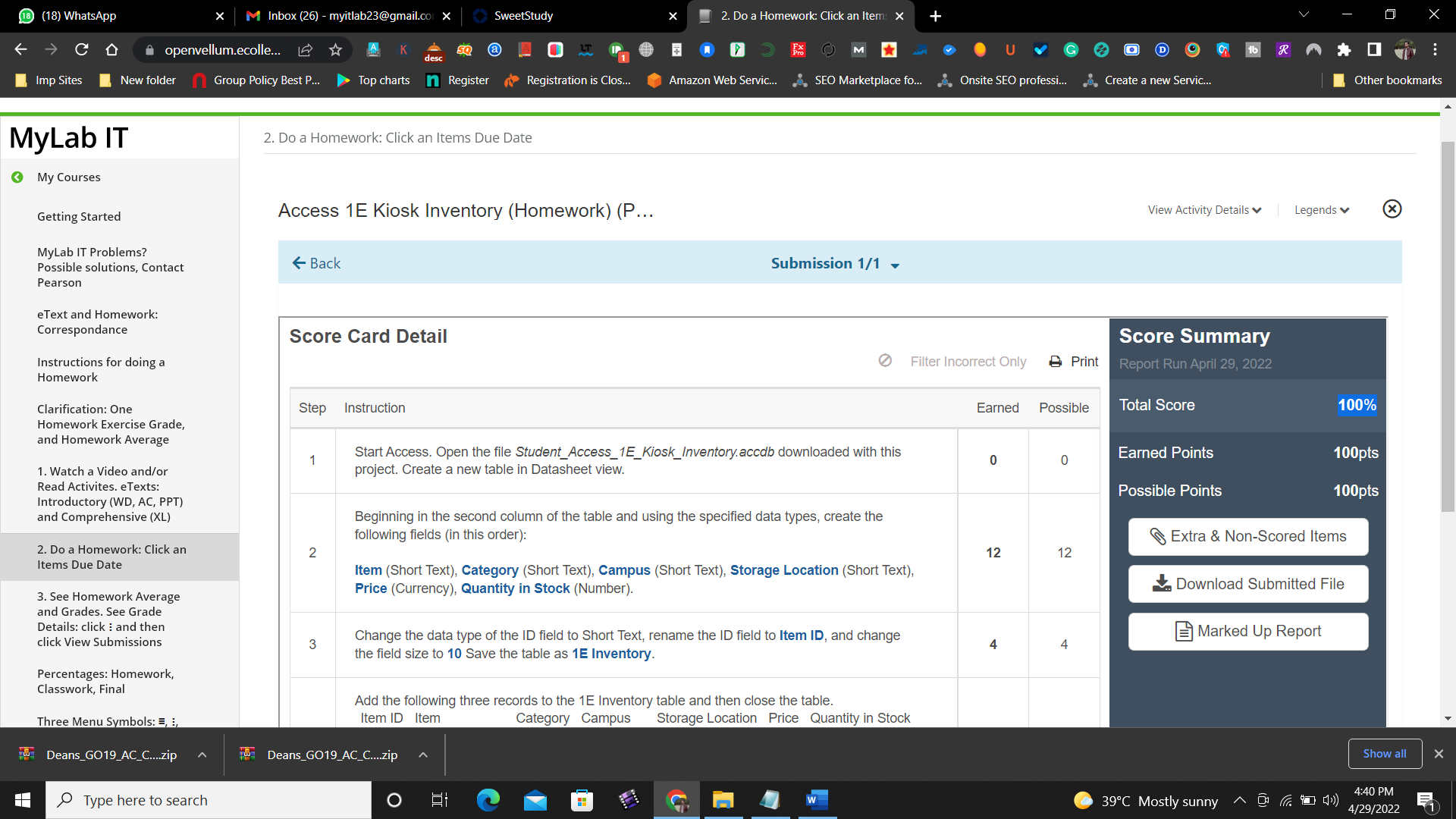Select eText and Homework: Correspondance
Viewport: 1456px width, 819px height.
click(x=98, y=322)
